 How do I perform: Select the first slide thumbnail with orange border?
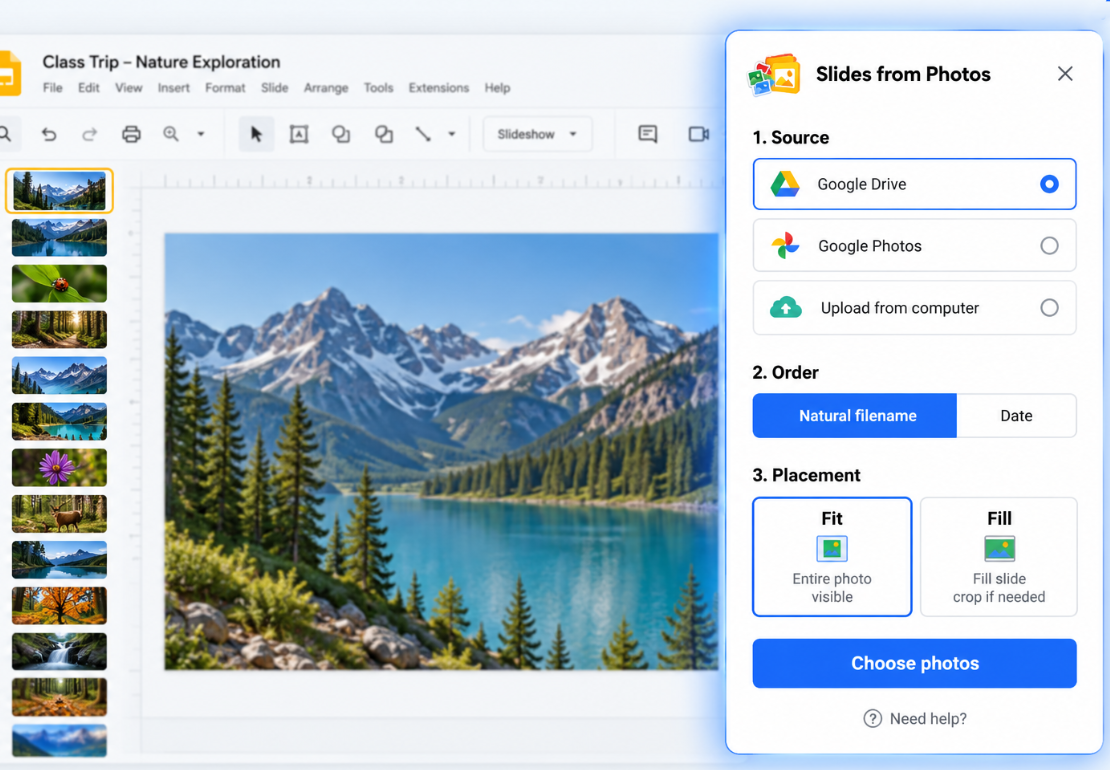[59, 191]
